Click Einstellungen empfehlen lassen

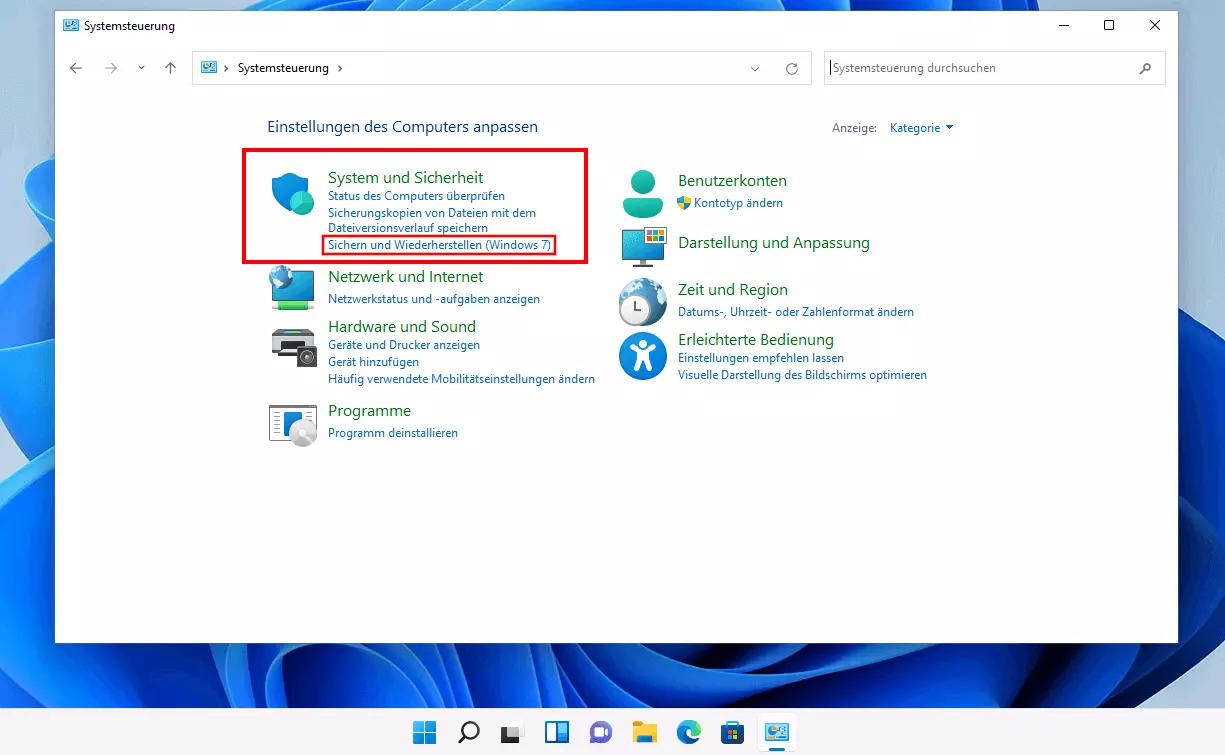(761, 358)
